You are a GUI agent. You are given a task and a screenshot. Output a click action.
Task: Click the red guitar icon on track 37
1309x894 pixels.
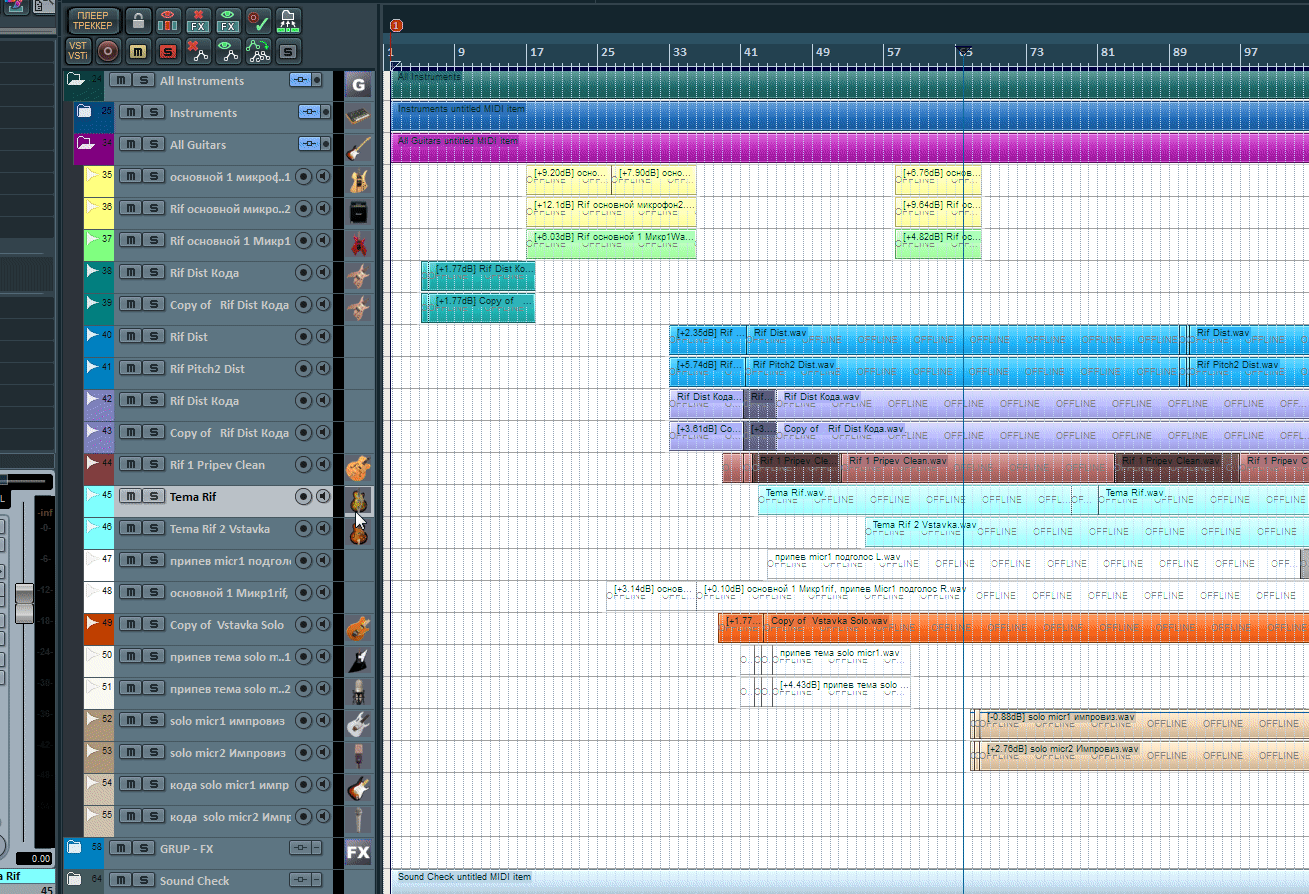358,244
